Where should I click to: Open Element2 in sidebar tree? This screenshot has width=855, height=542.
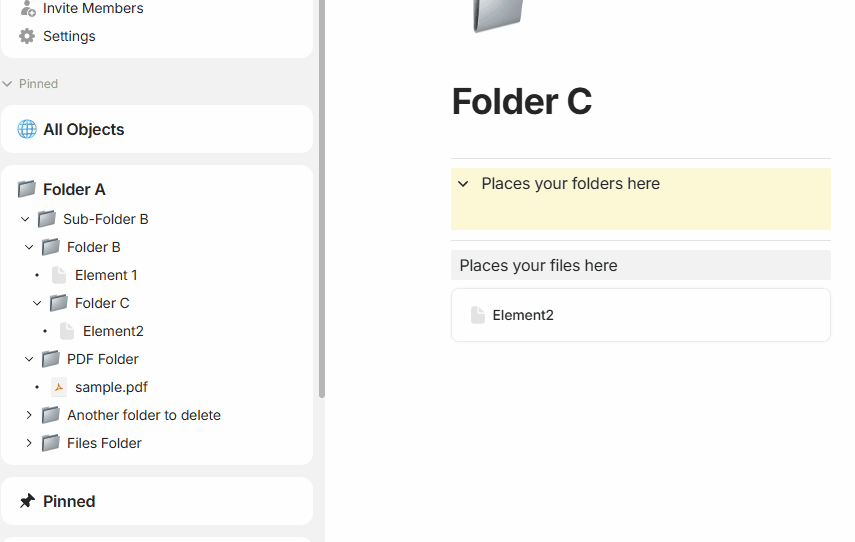(113, 331)
